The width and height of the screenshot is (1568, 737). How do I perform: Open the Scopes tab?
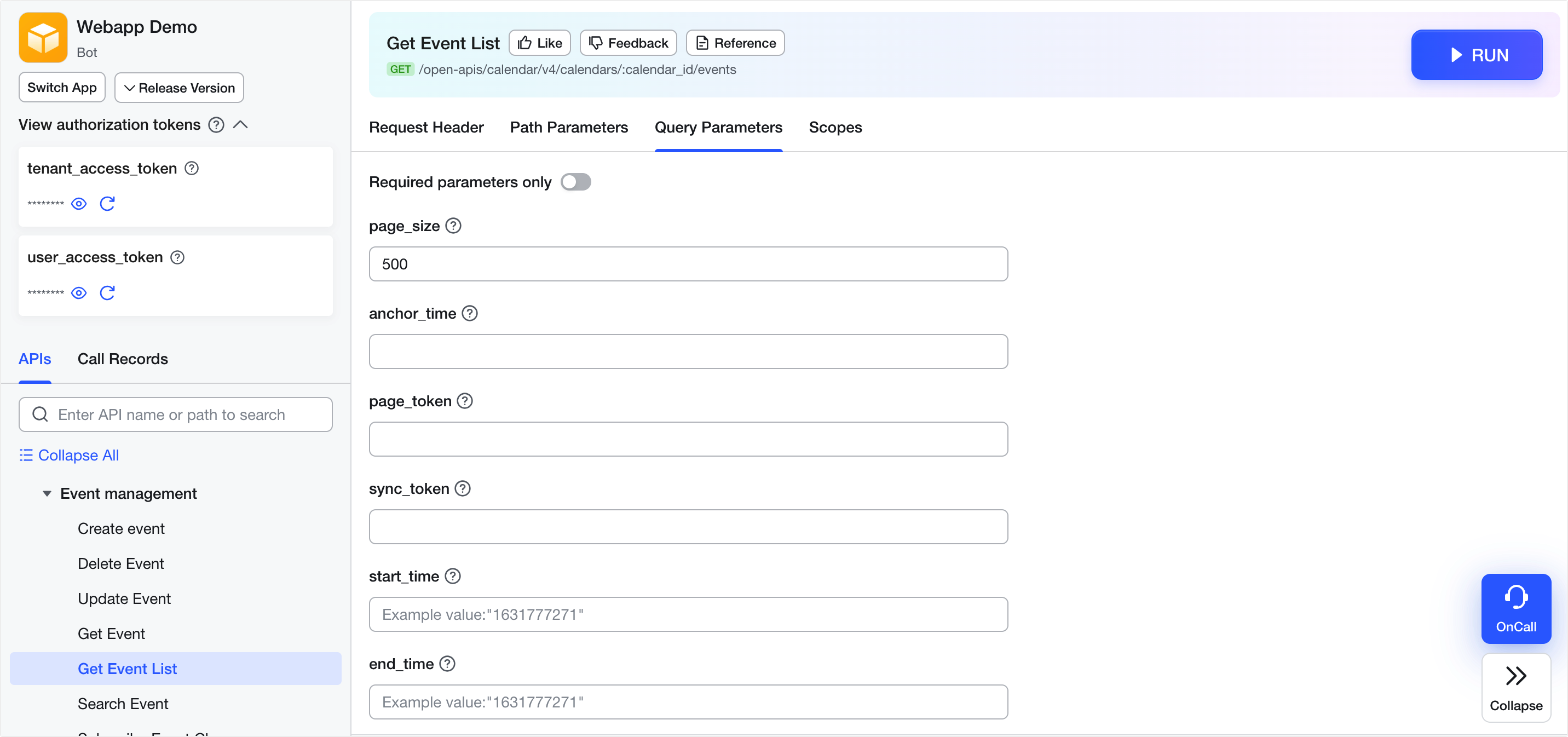pyautogui.click(x=835, y=127)
